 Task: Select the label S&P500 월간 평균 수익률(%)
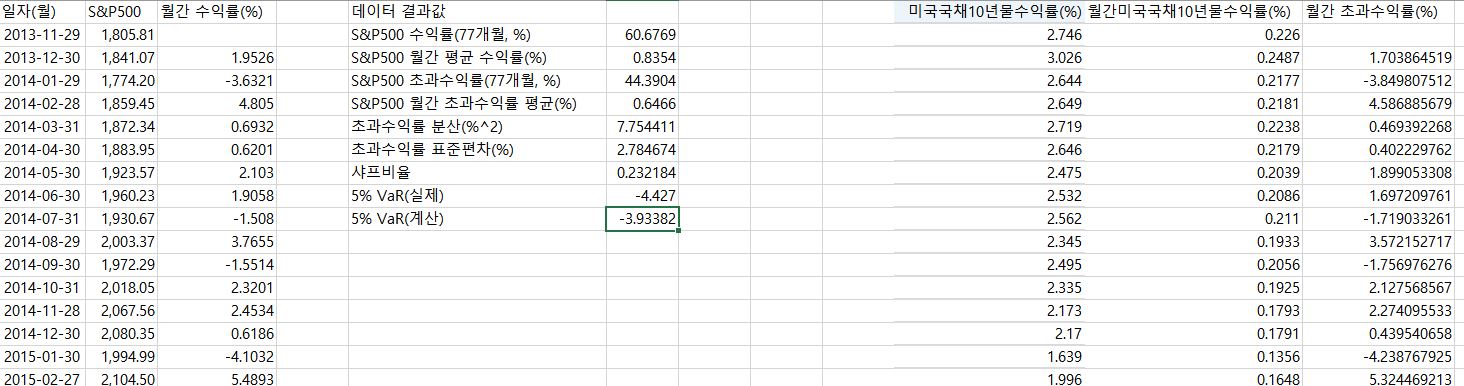pos(477,58)
